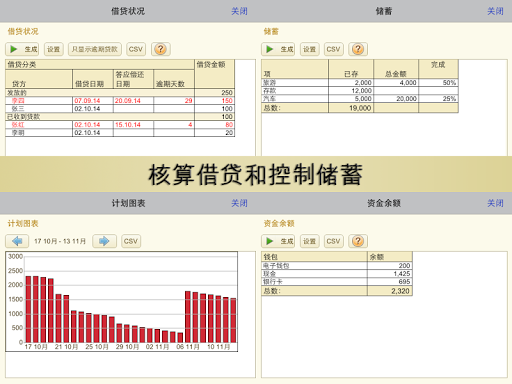Export 计划图表 data as CSV
The width and height of the screenshot is (512, 384).
131,241
